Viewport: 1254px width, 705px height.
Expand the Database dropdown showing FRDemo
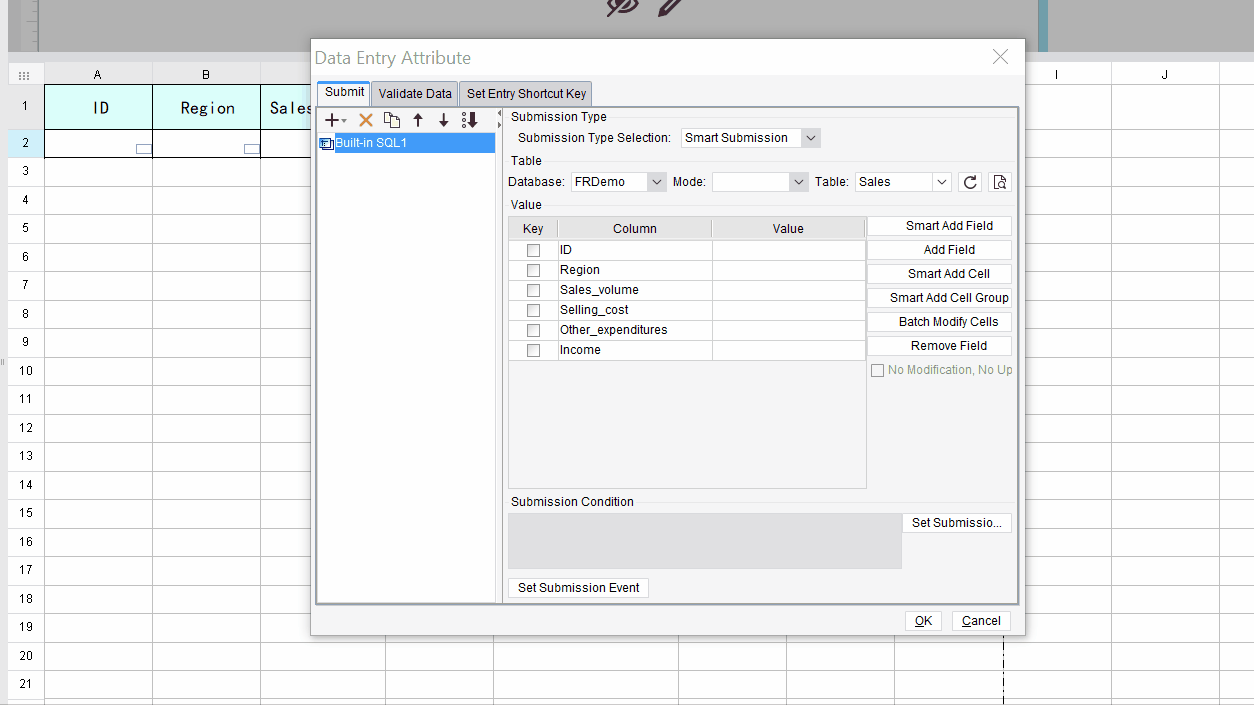(656, 182)
